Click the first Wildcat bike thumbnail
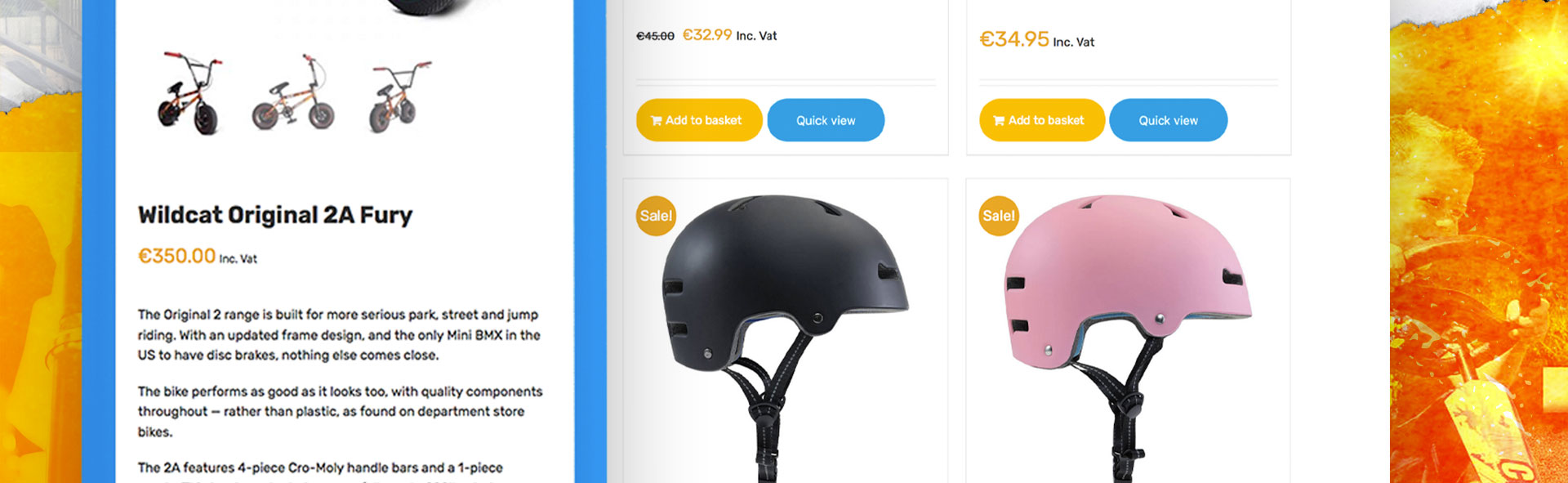Image resolution: width=1568 pixels, height=483 pixels. click(189, 92)
